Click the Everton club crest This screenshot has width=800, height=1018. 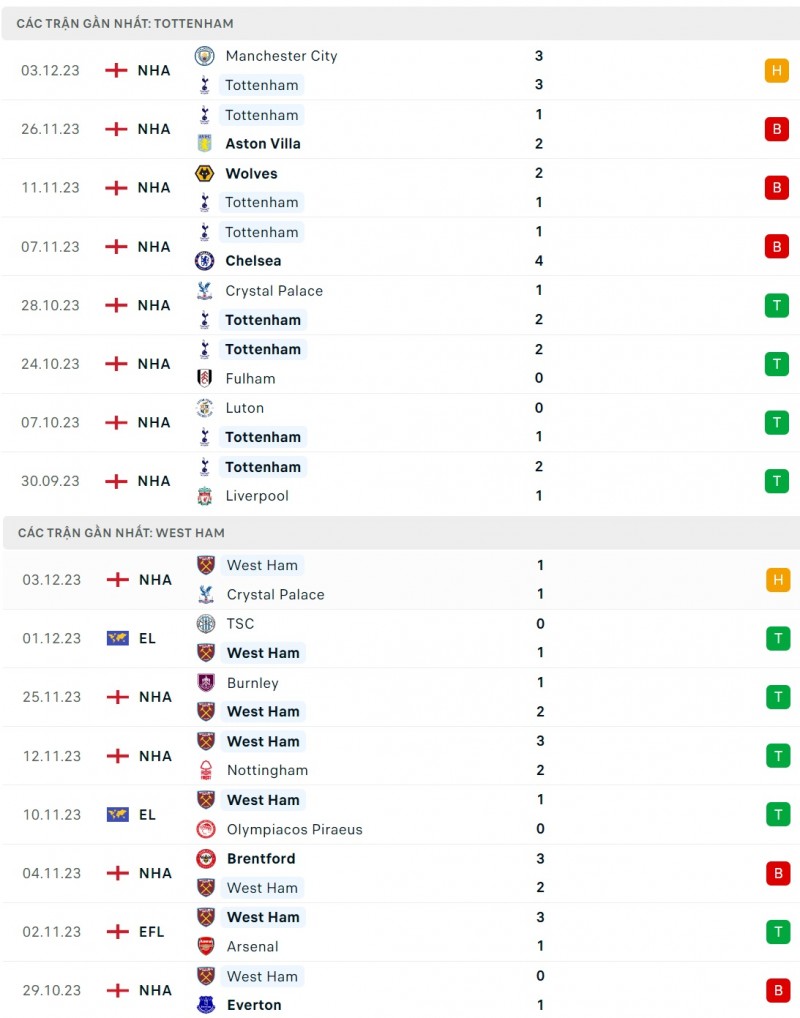205,1005
